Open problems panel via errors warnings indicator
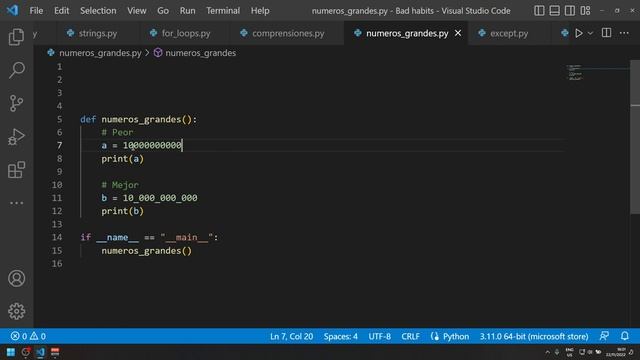The width and height of the screenshot is (640, 360). 28,336
